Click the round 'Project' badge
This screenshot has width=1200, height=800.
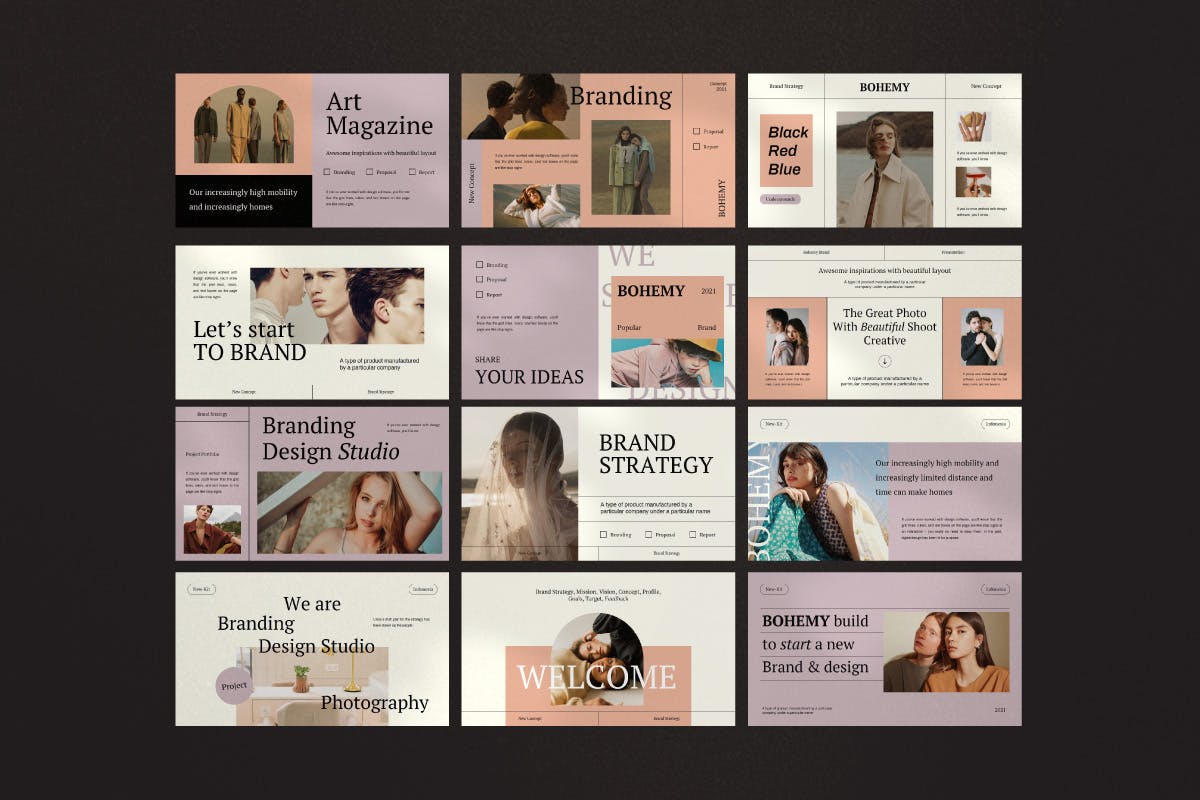[x=234, y=686]
